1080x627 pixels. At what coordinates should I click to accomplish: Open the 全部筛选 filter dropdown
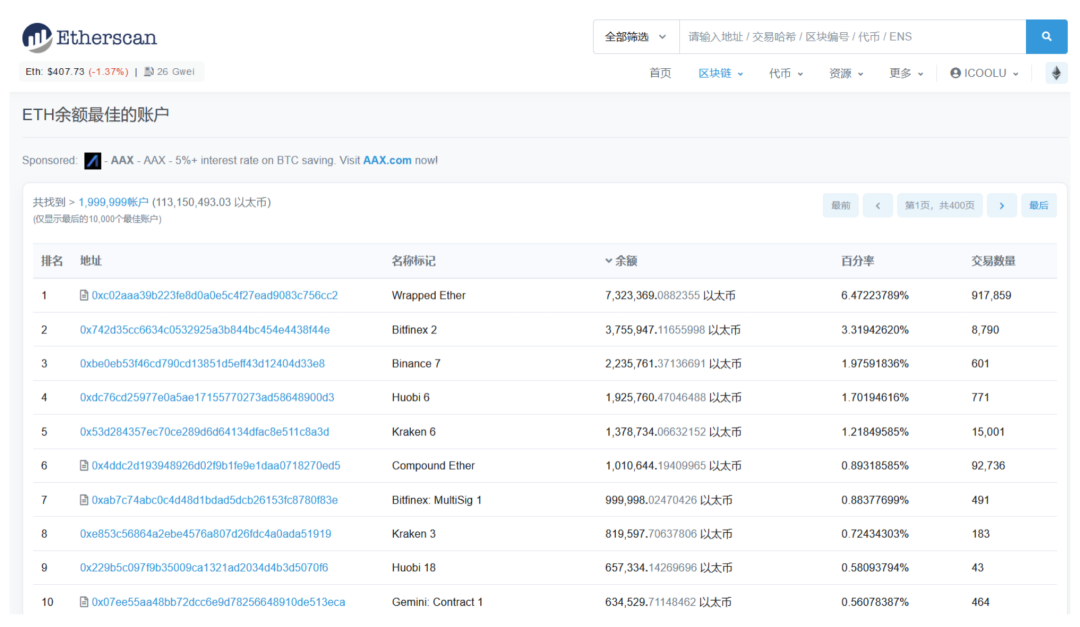[636, 37]
